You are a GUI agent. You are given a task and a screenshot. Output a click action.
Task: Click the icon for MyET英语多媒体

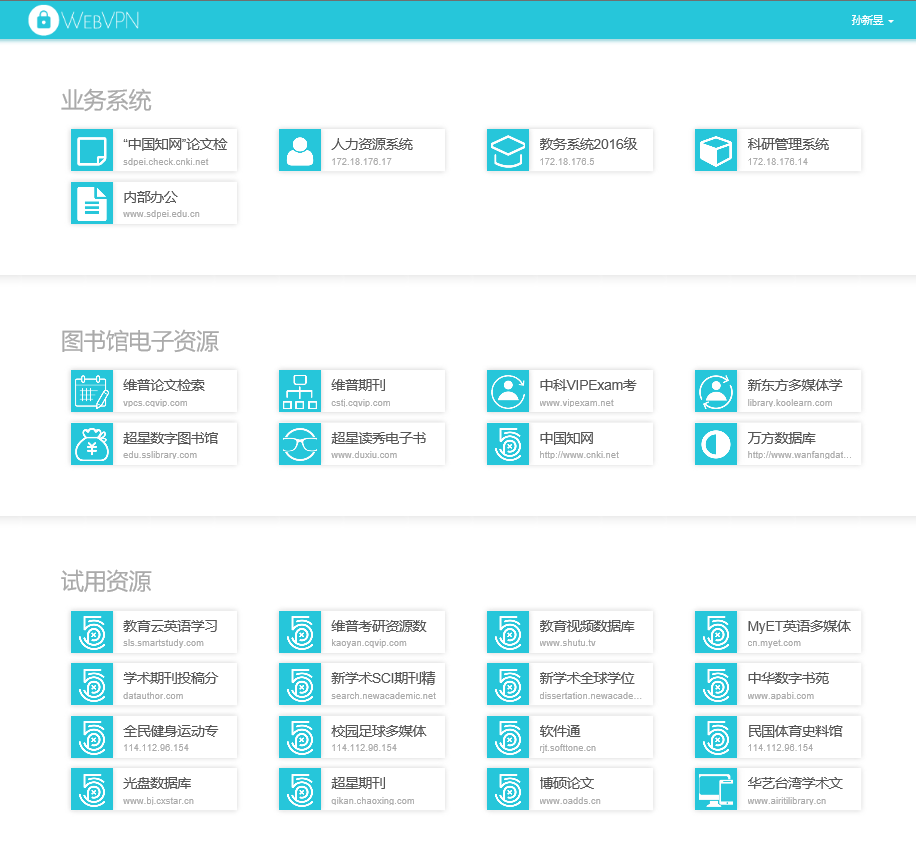tap(716, 632)
